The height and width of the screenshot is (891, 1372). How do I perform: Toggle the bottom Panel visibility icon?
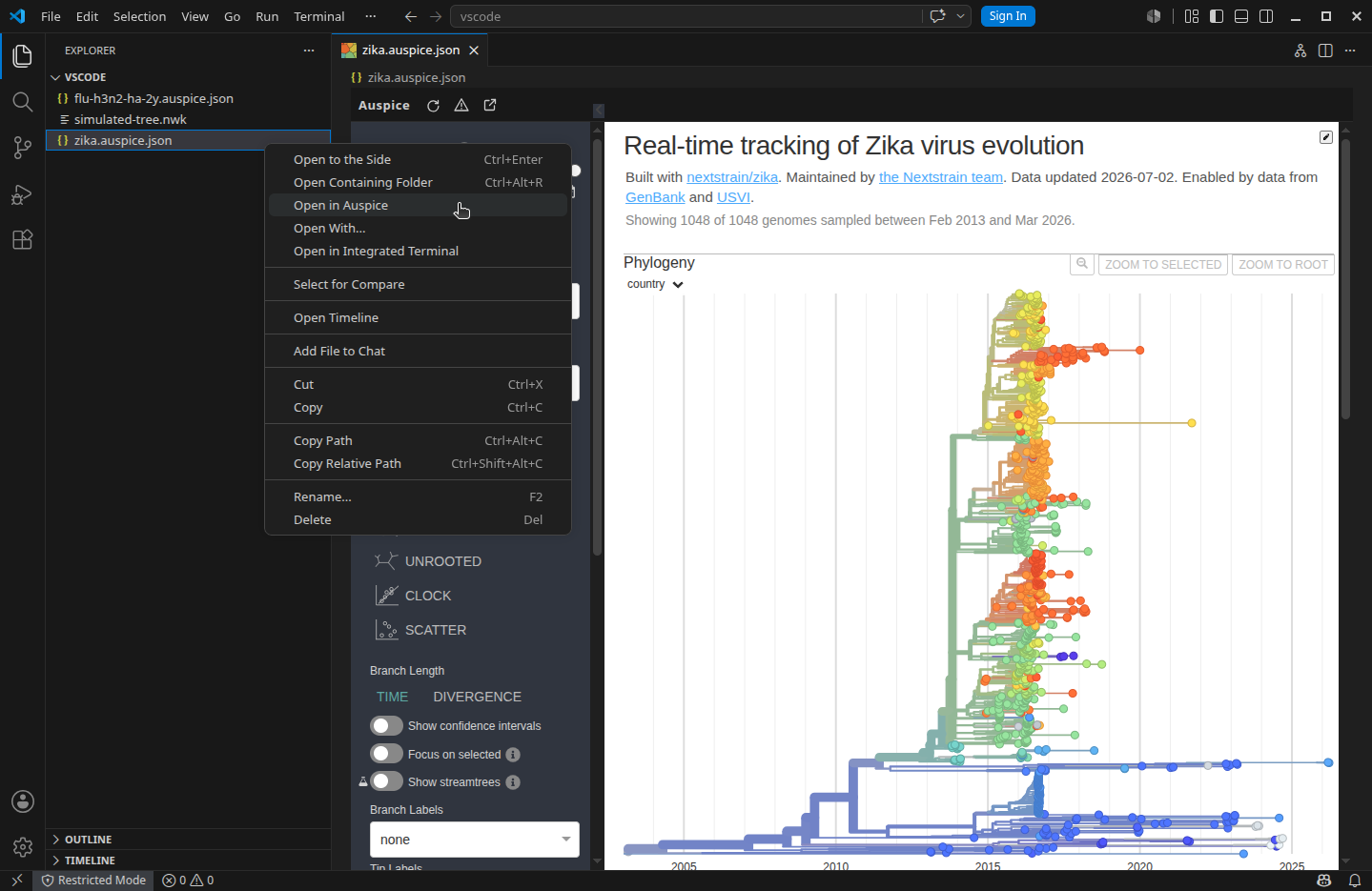point(1241,16)
